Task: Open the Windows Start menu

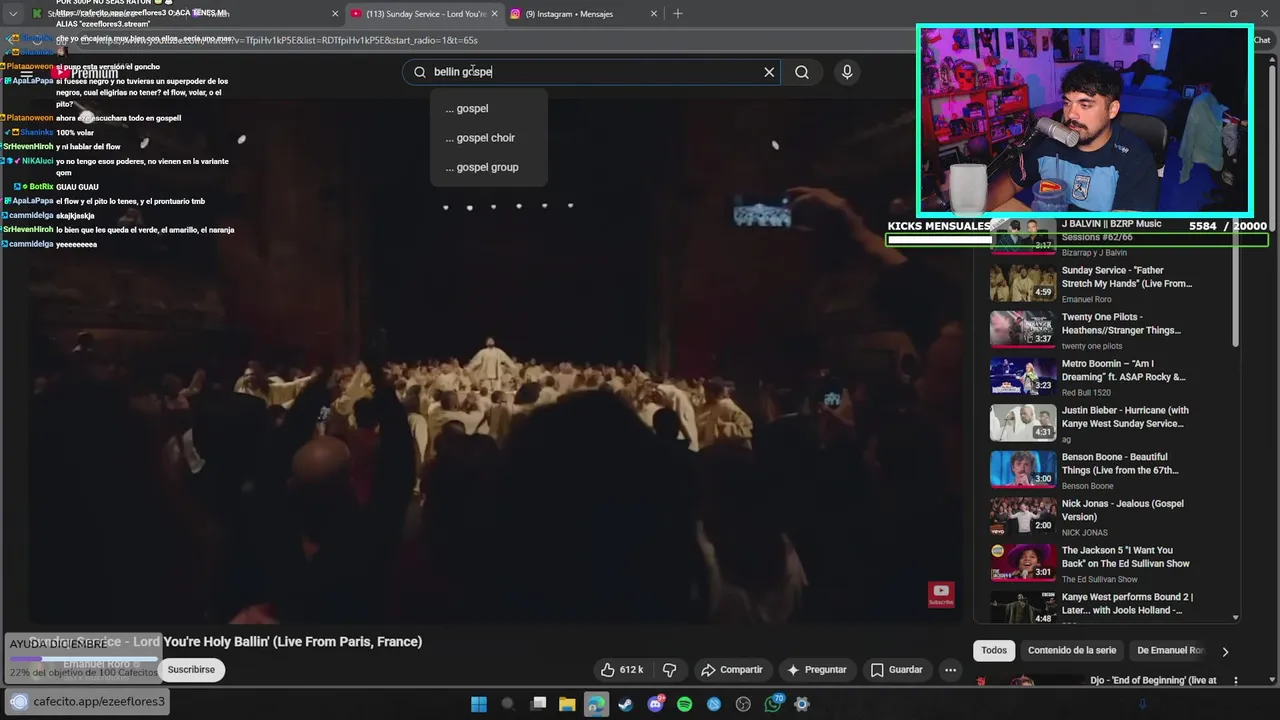Action: 479,704
